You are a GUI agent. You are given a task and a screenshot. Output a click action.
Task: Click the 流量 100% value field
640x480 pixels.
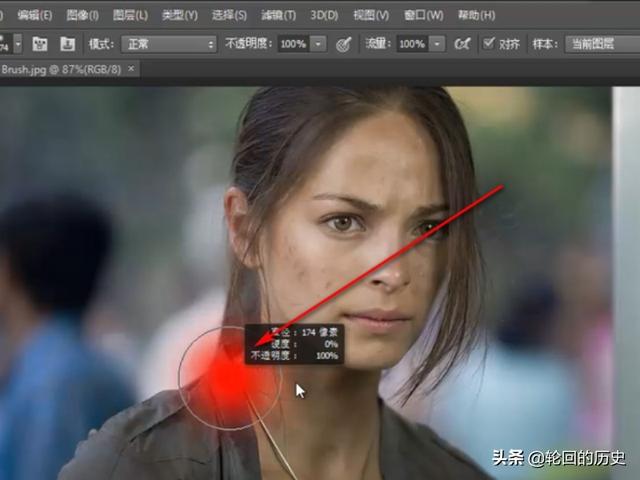point(412,44)
